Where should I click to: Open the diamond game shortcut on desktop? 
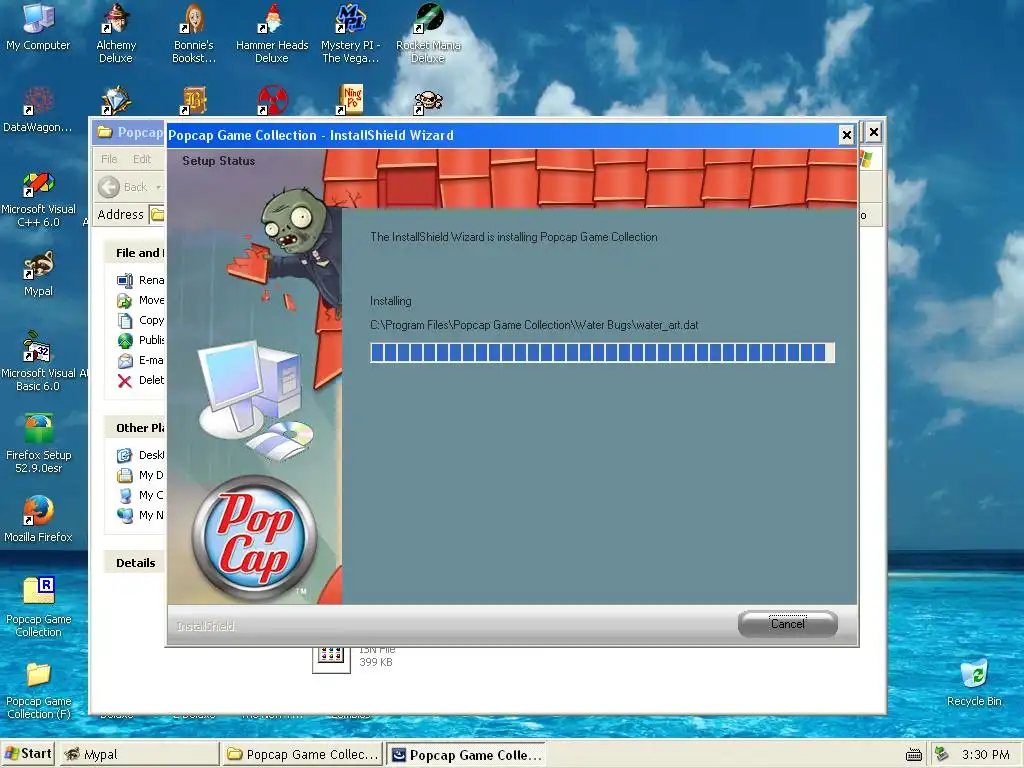click(x=116, y=100)
